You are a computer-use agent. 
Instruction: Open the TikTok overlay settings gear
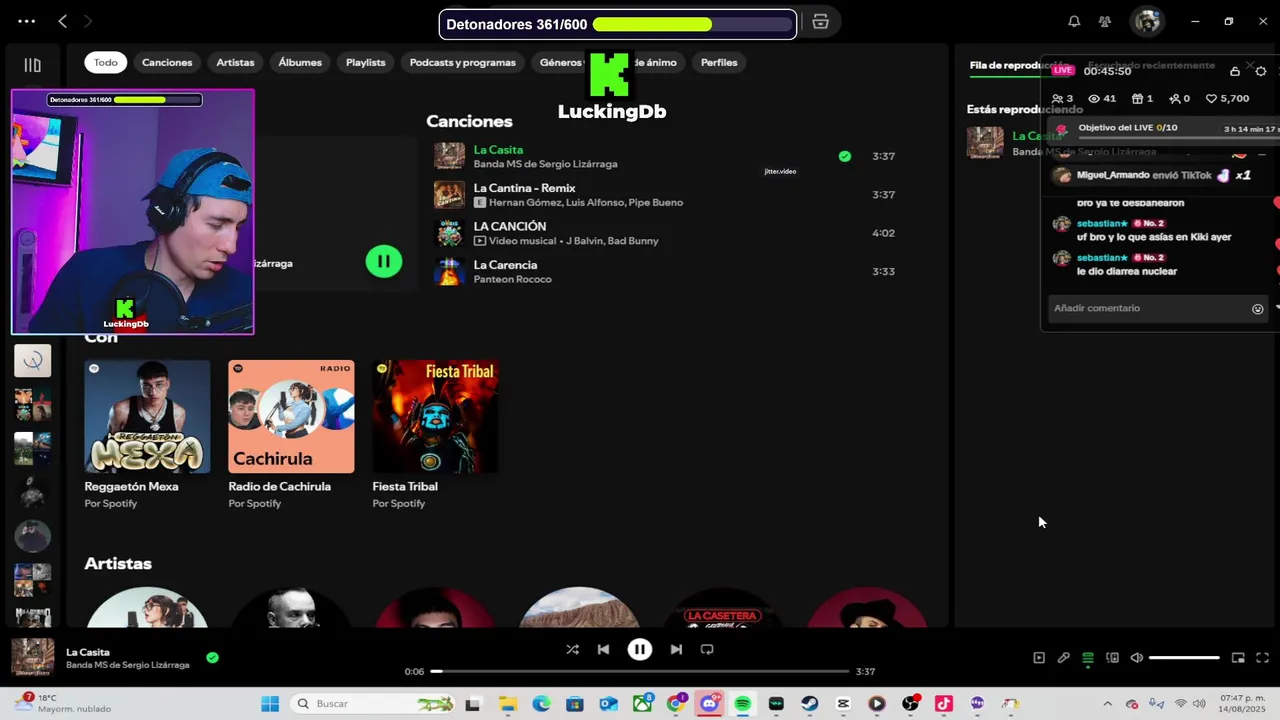(x=1260, y=71)
